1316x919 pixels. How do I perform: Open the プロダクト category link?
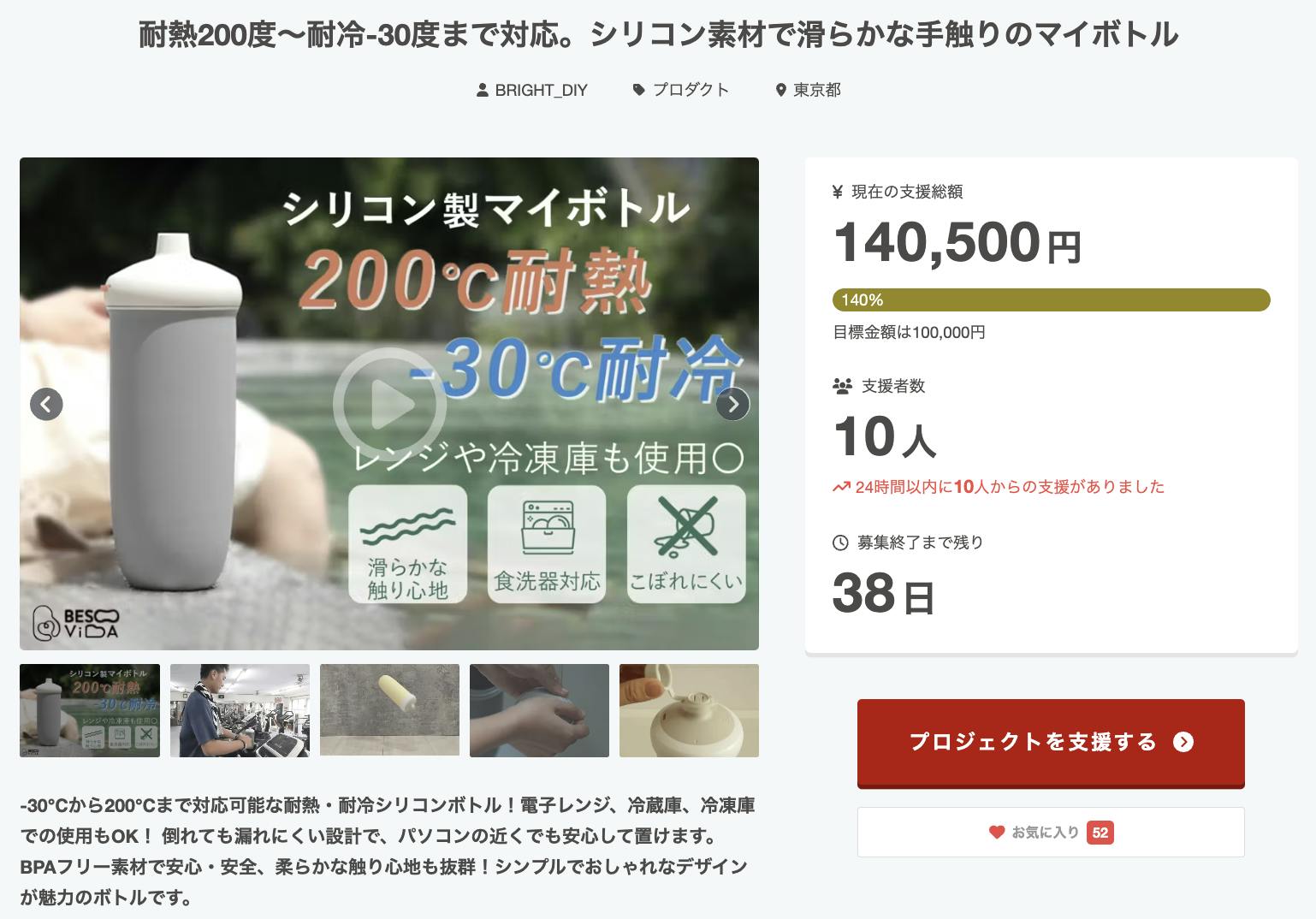(691, 90)
